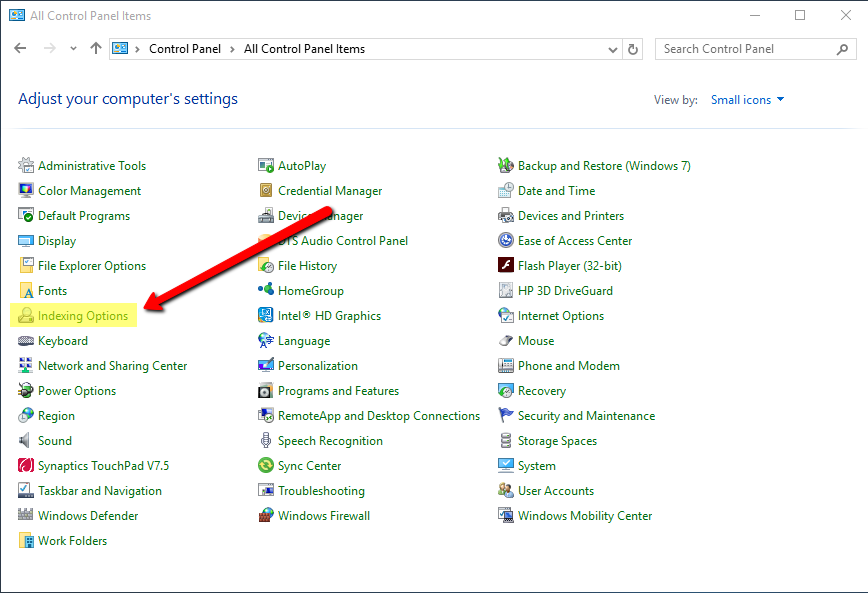Refresh the Control Panel view
This screenshot has width=868, height=593.
633,49
